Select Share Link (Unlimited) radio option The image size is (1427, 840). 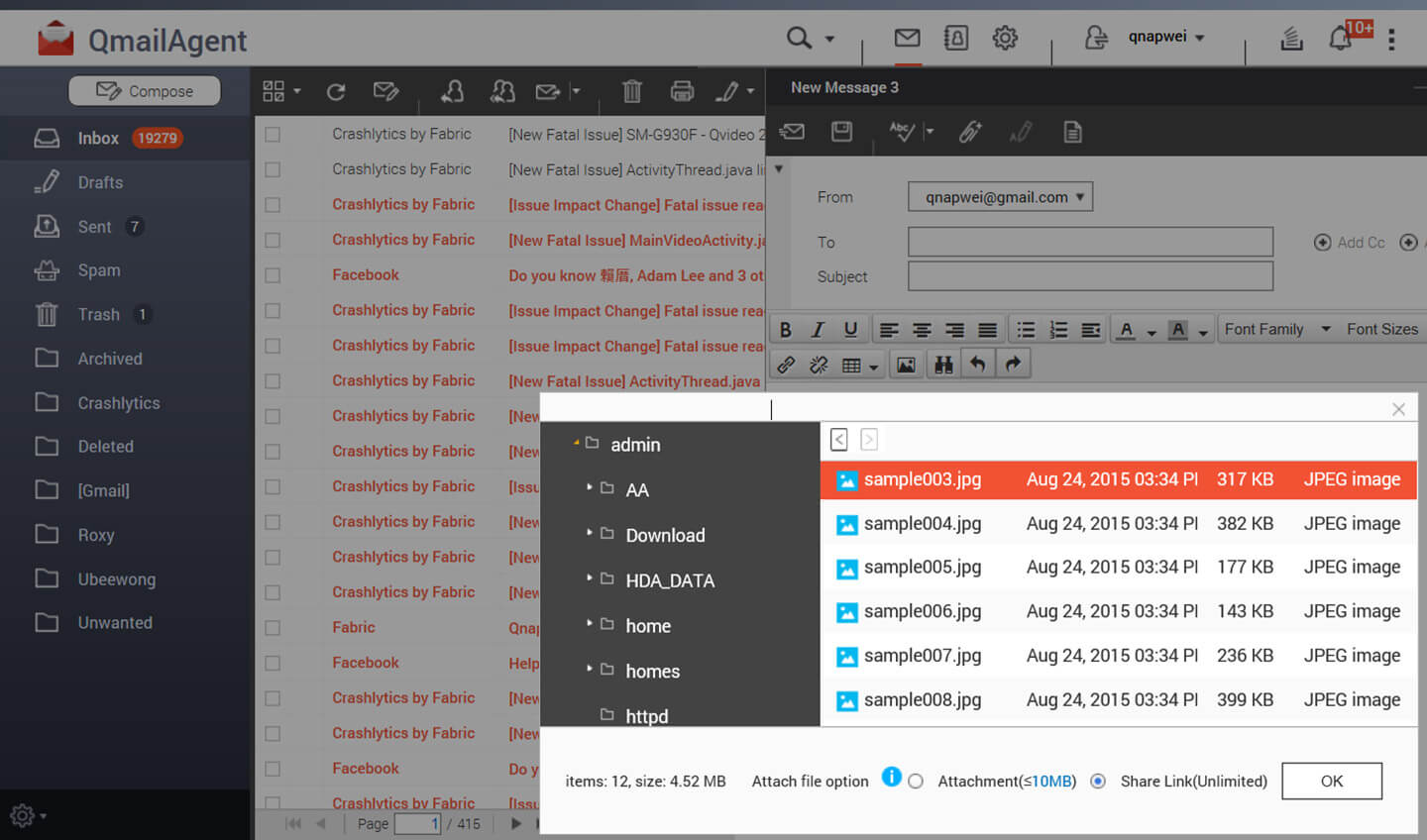[1098, 782]
